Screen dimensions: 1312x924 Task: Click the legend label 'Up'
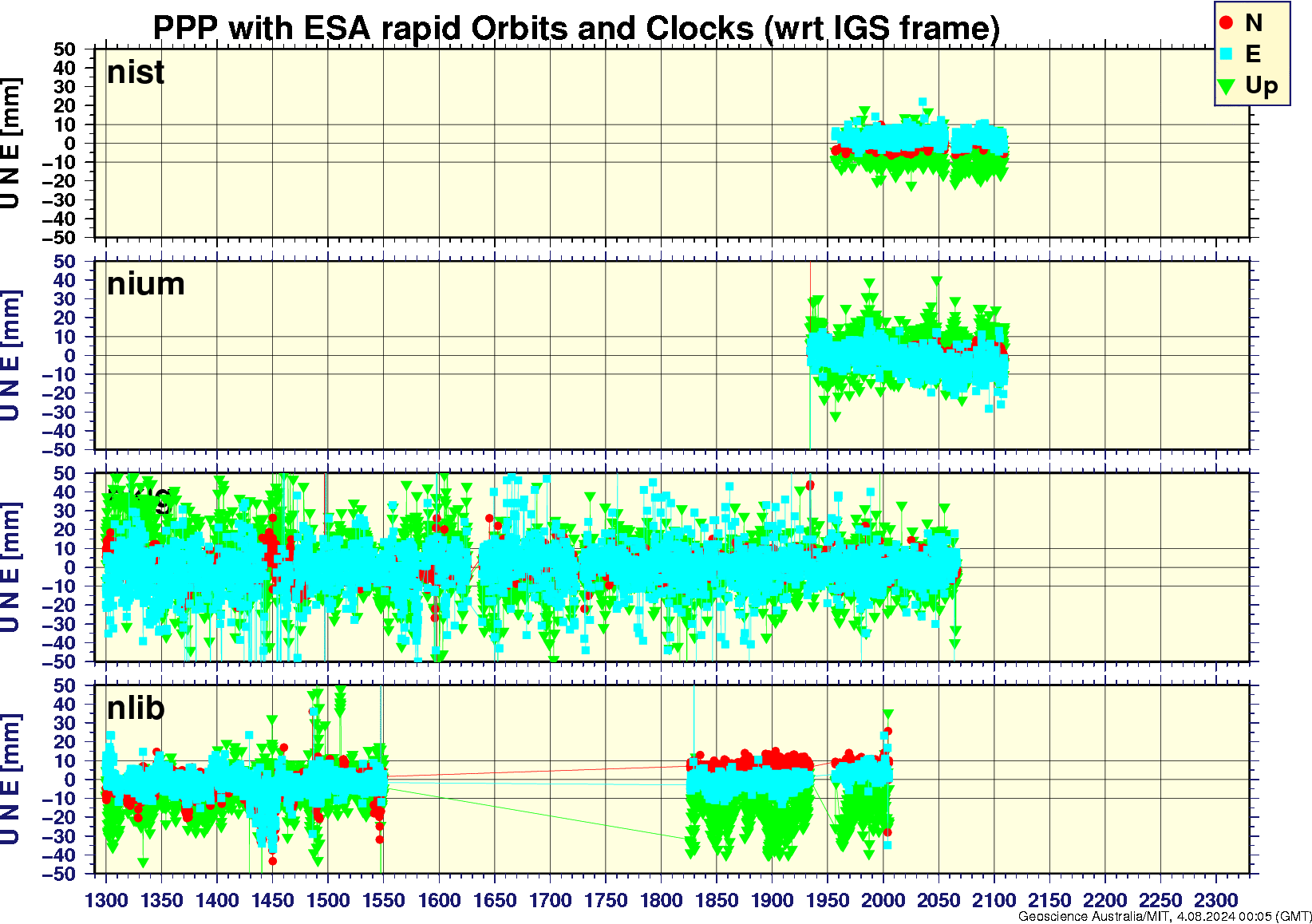pyautogui.click(x=1262, y=85)
